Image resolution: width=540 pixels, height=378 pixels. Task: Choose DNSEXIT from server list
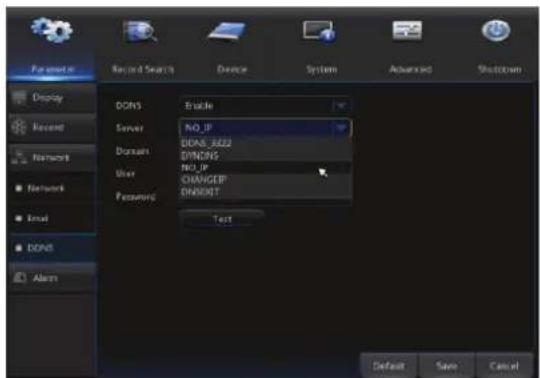tap(266, 192)
